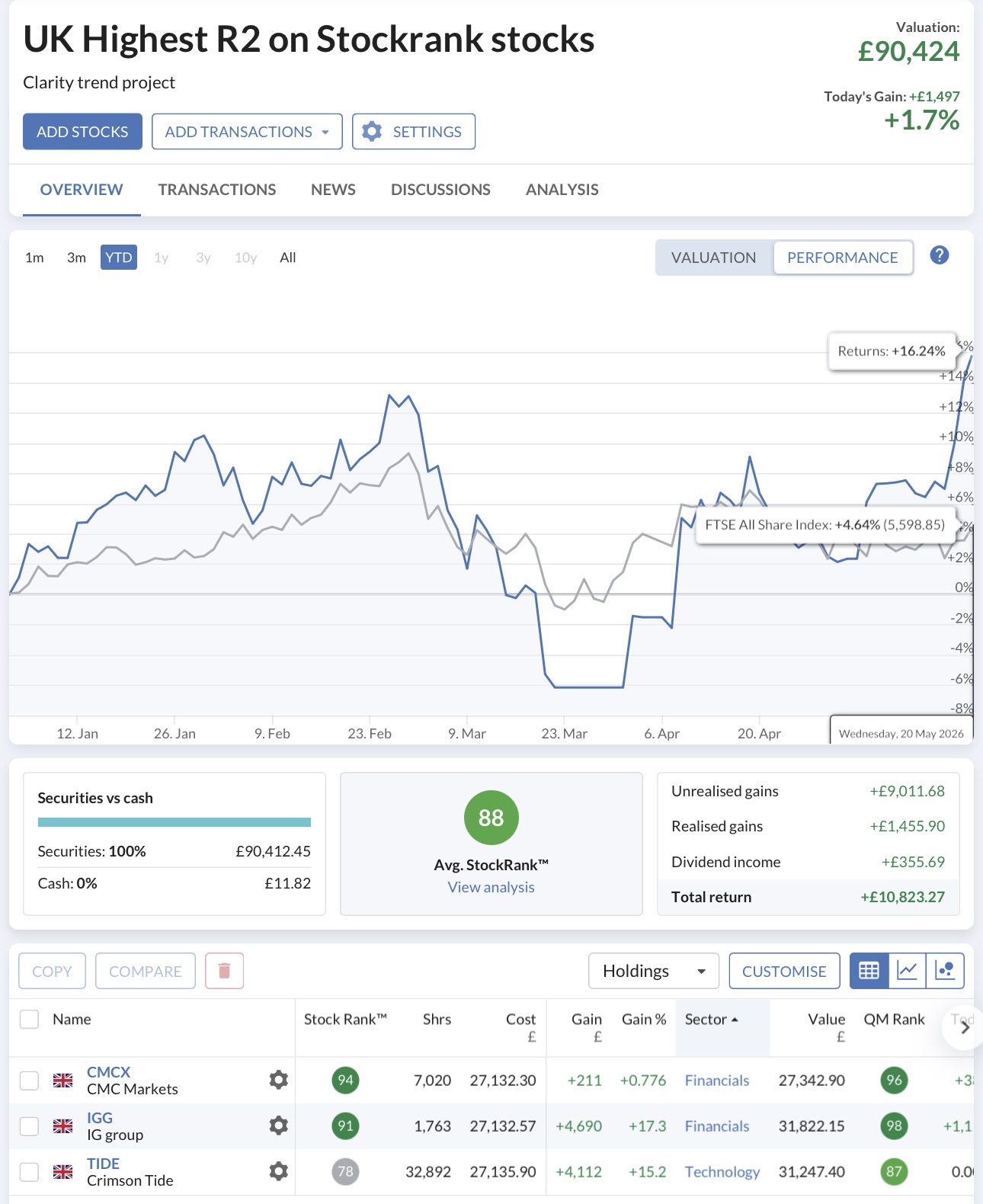Open the Holdings view dropdown
983x1204 pixels.
pos(654,971)
